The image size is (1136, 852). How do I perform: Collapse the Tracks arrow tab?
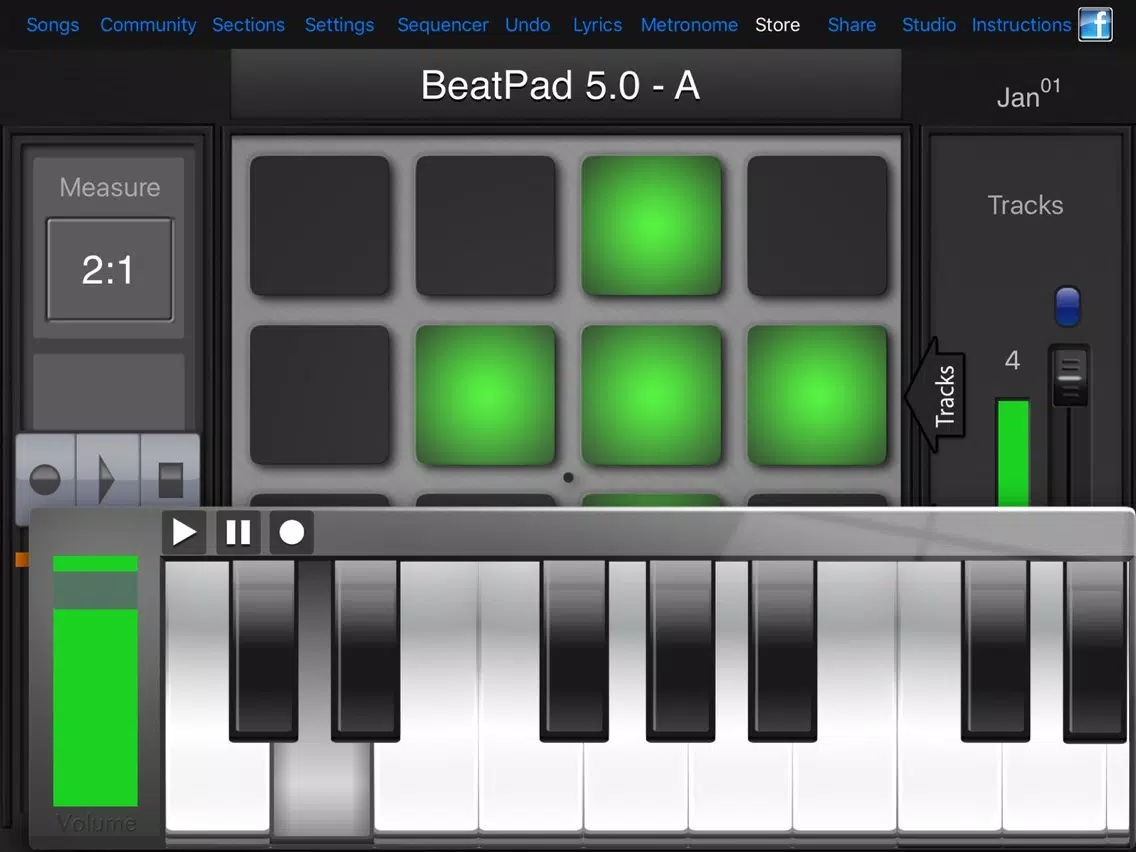937,396
